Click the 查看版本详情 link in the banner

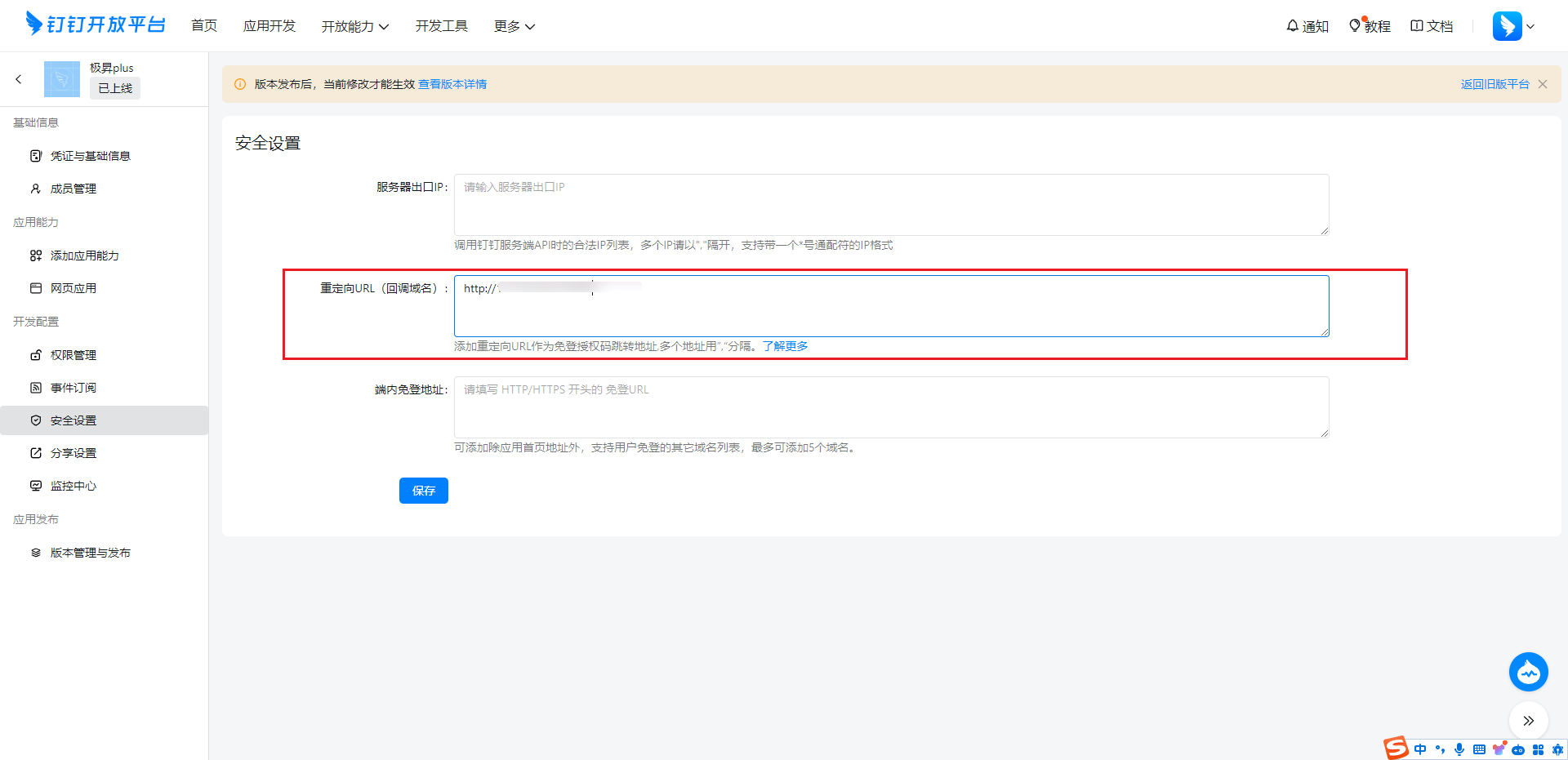click(x=452, y=84)
